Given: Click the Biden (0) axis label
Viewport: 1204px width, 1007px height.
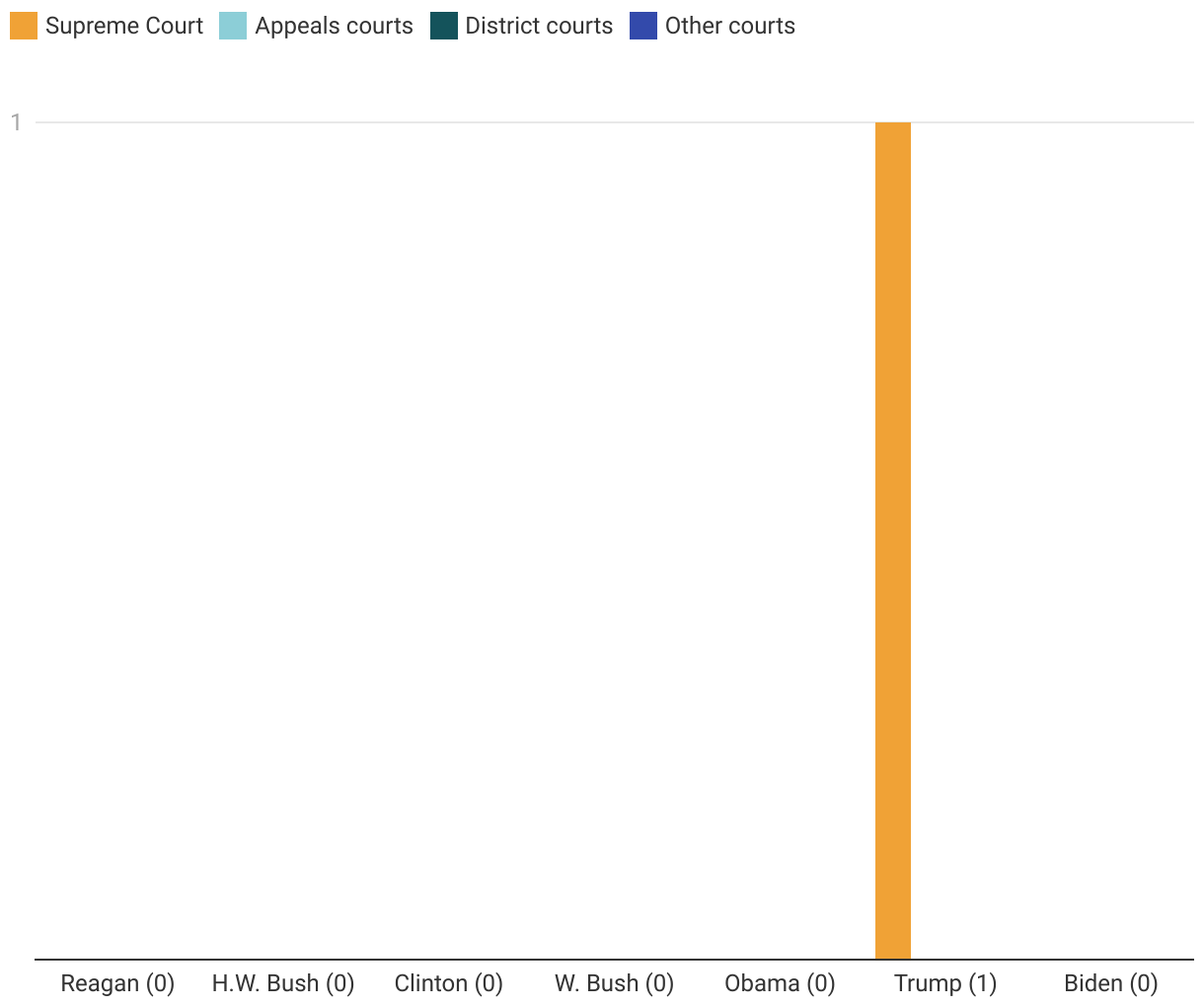Looking at the screenshot, I should pos(1111,983).
